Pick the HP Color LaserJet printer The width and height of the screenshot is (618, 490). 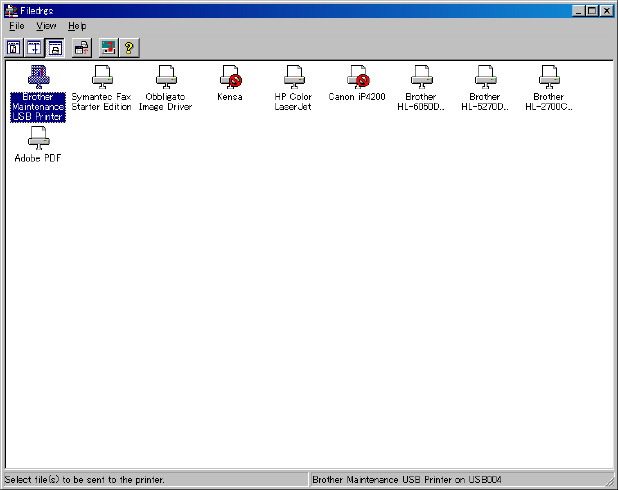click(x=293, y=77)
